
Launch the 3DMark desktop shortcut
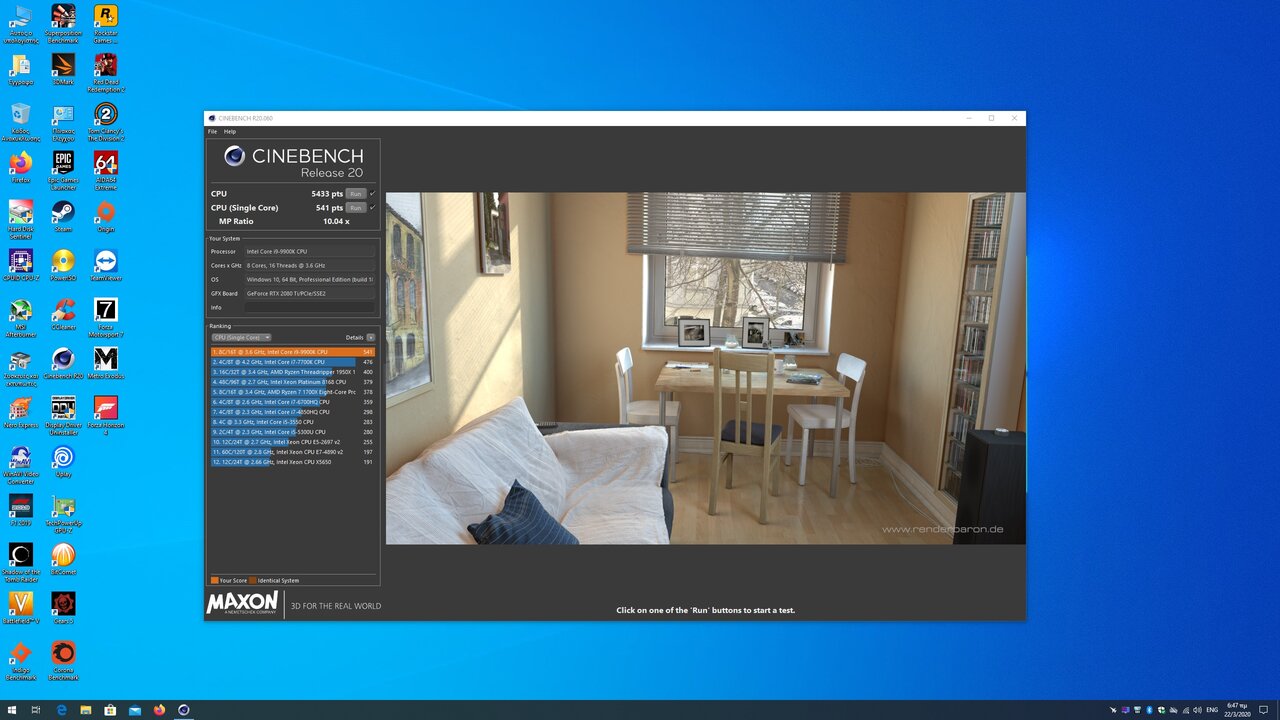coord(63,70)
